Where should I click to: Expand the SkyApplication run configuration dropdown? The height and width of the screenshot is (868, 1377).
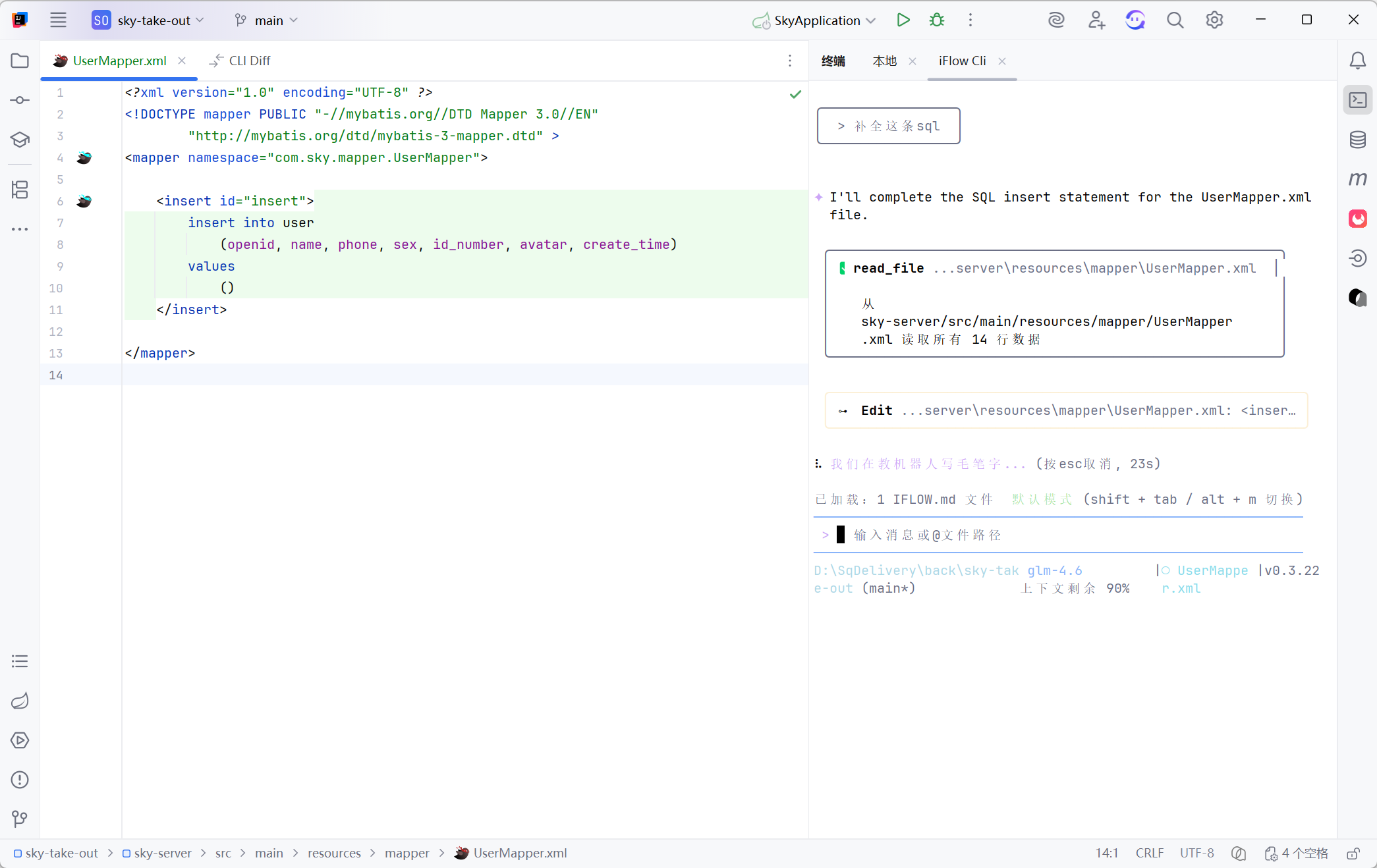(816, 20)
